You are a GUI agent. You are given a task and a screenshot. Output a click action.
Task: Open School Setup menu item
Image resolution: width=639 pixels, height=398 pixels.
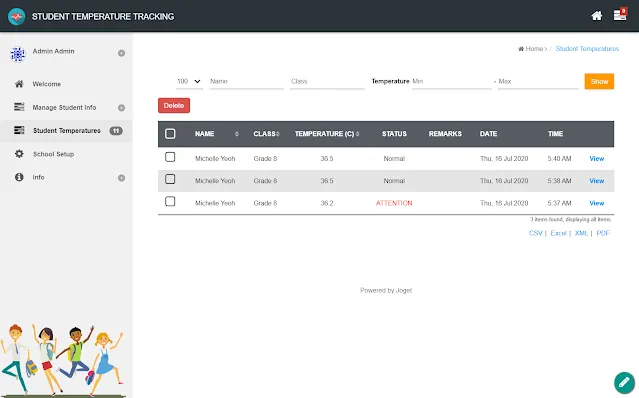tap(53, 154)
